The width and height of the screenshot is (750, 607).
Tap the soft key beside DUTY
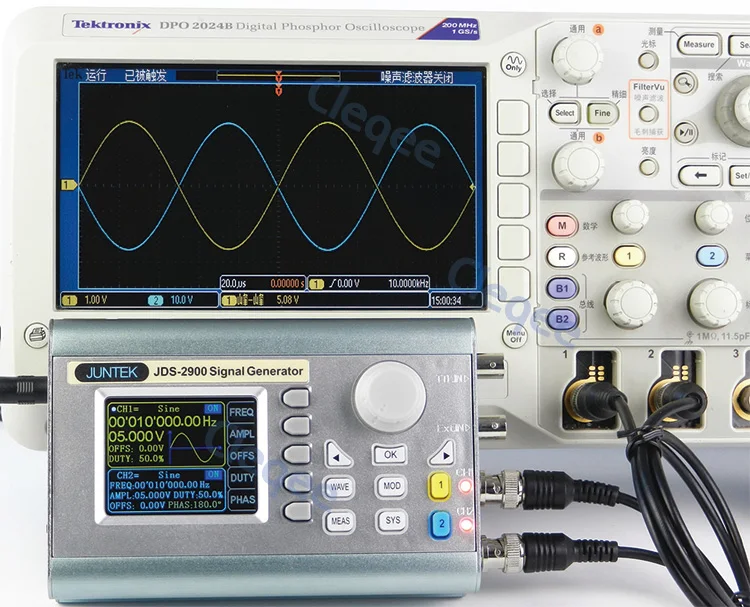tap(298, 483)
